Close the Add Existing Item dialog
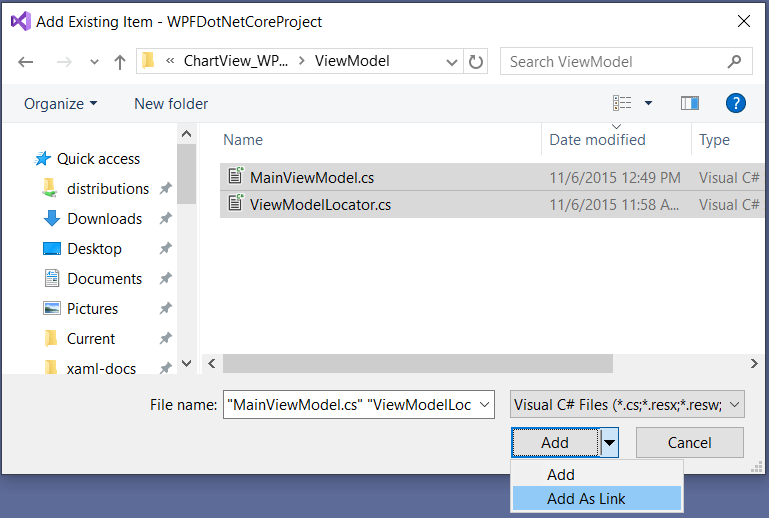 pos(744,21)
